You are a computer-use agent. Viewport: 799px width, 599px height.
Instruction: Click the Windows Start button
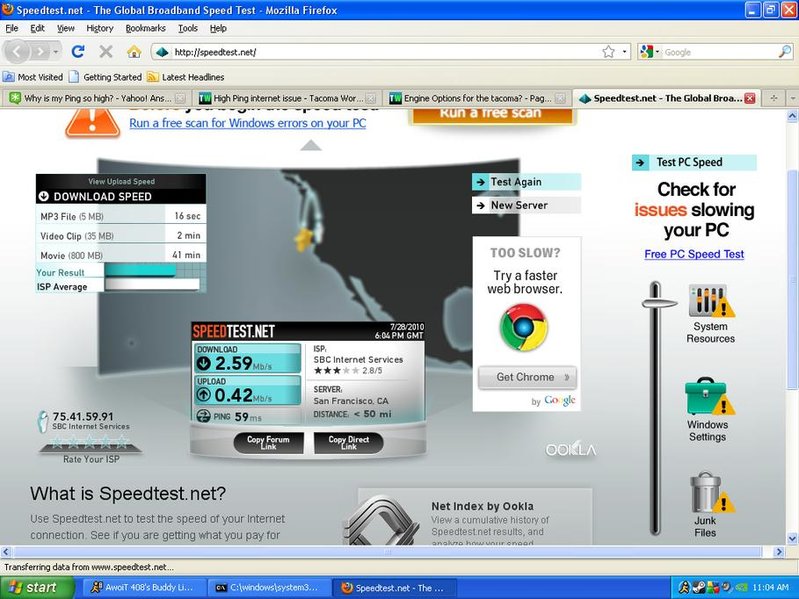pyautogui.click(x=37, y=587)
